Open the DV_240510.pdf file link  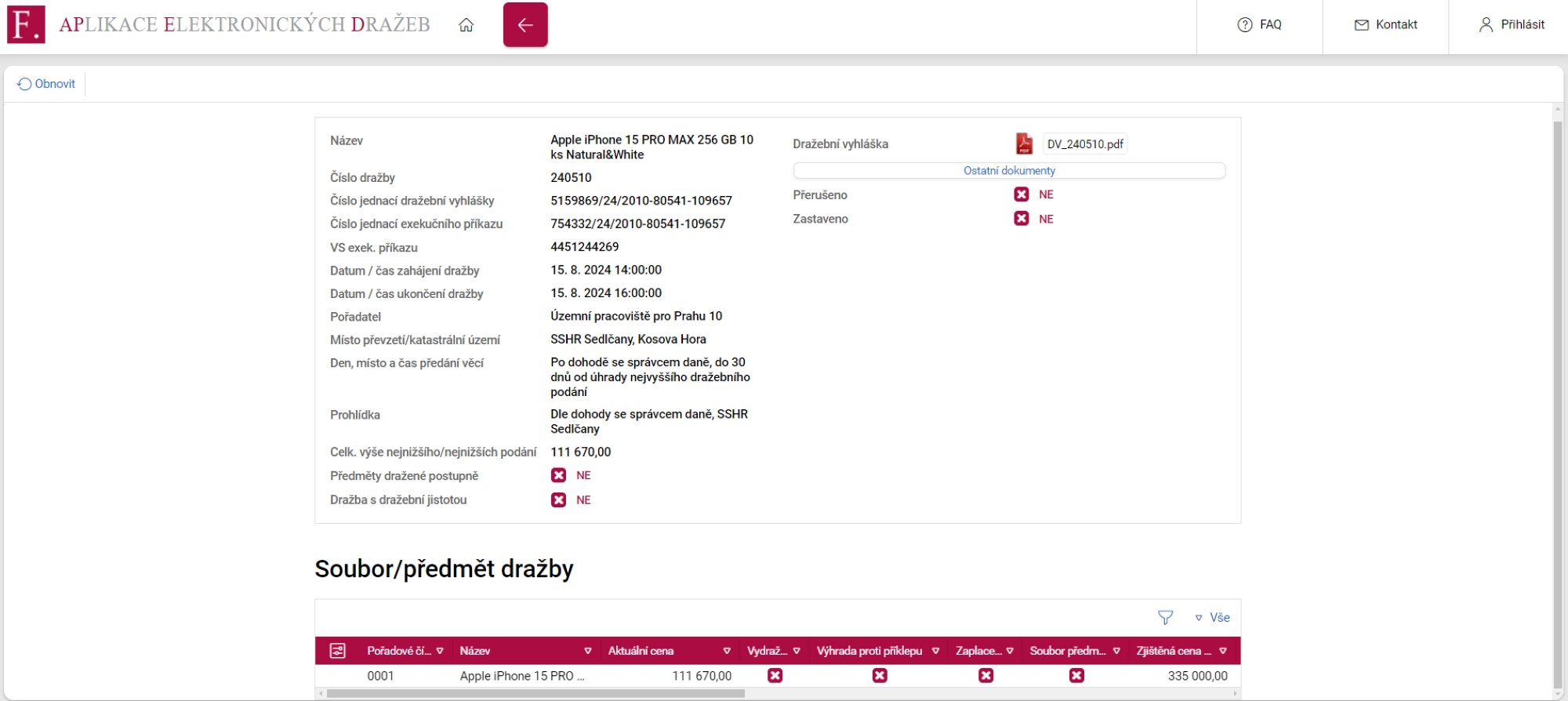(1085, 144)
